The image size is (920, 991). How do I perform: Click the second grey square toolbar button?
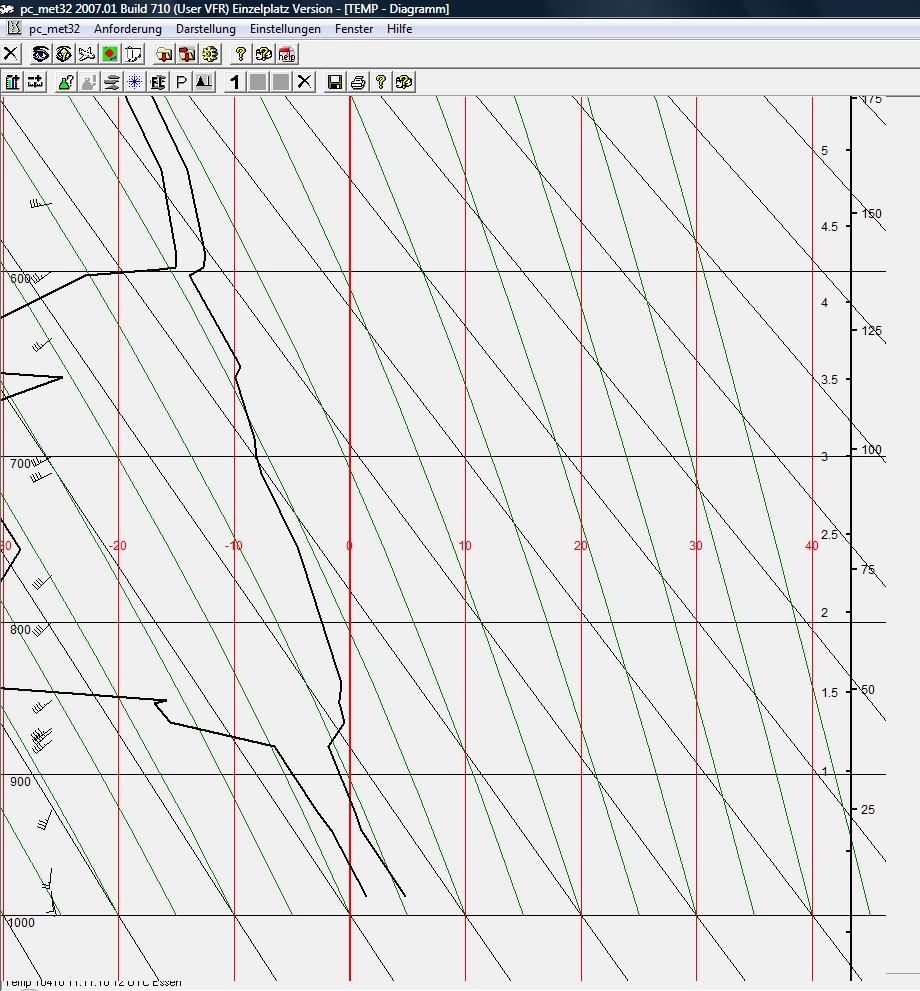281,82
